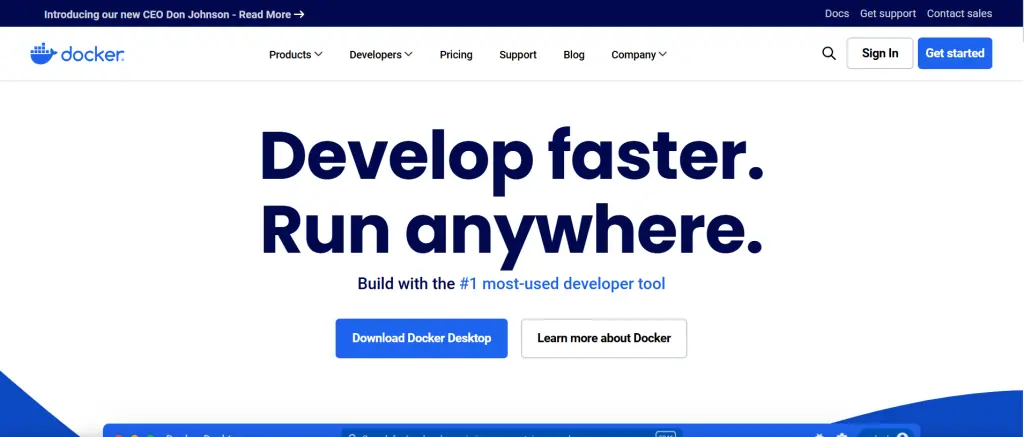Open the search magnifier icon
Image resolution: width=1024 pixels, height=437 pixels.
pos(829,54)
